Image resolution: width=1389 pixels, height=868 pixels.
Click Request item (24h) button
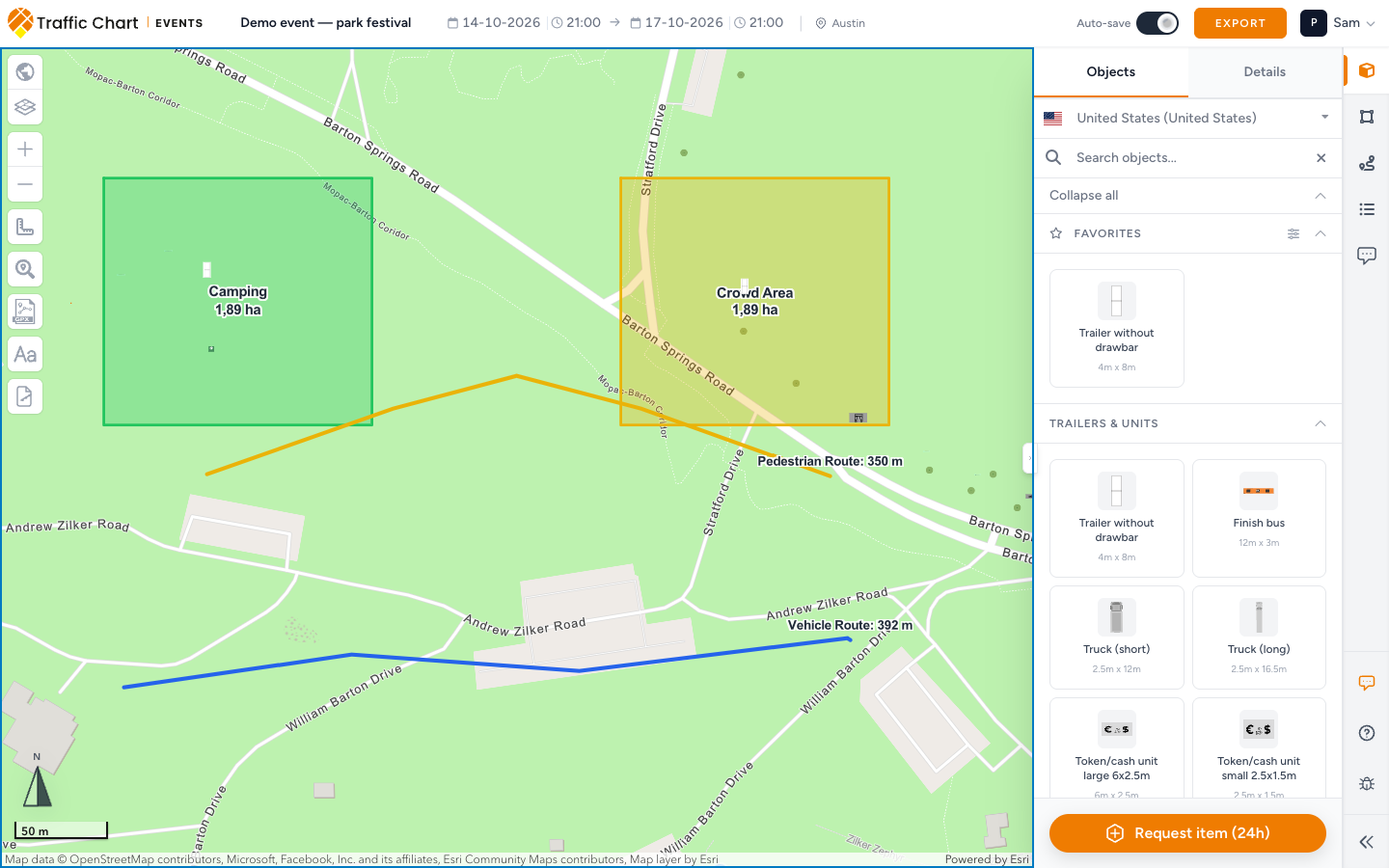[x=1187, y=833]
